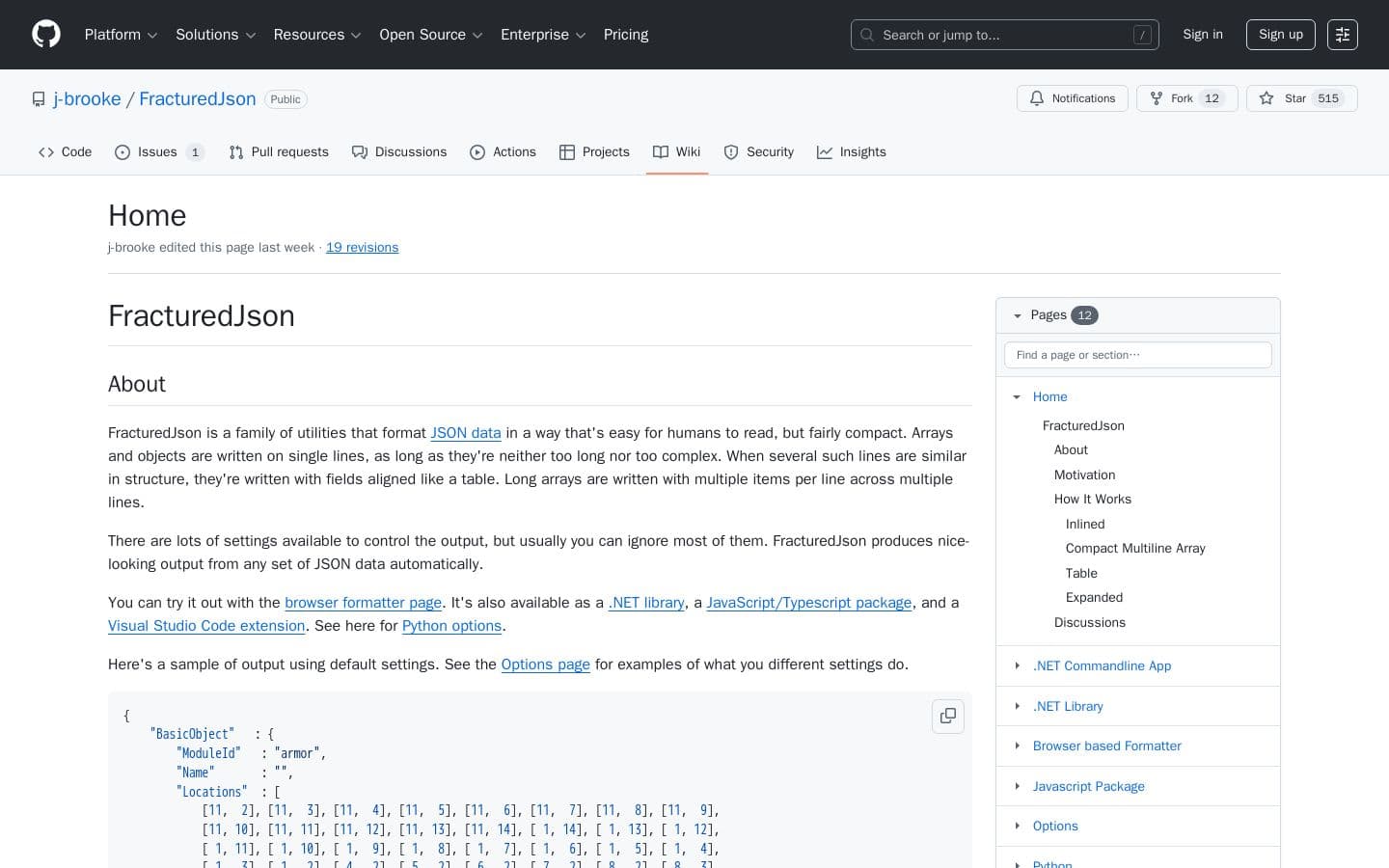
Task: Expand the Open Source menu
Action: [431, 35]
